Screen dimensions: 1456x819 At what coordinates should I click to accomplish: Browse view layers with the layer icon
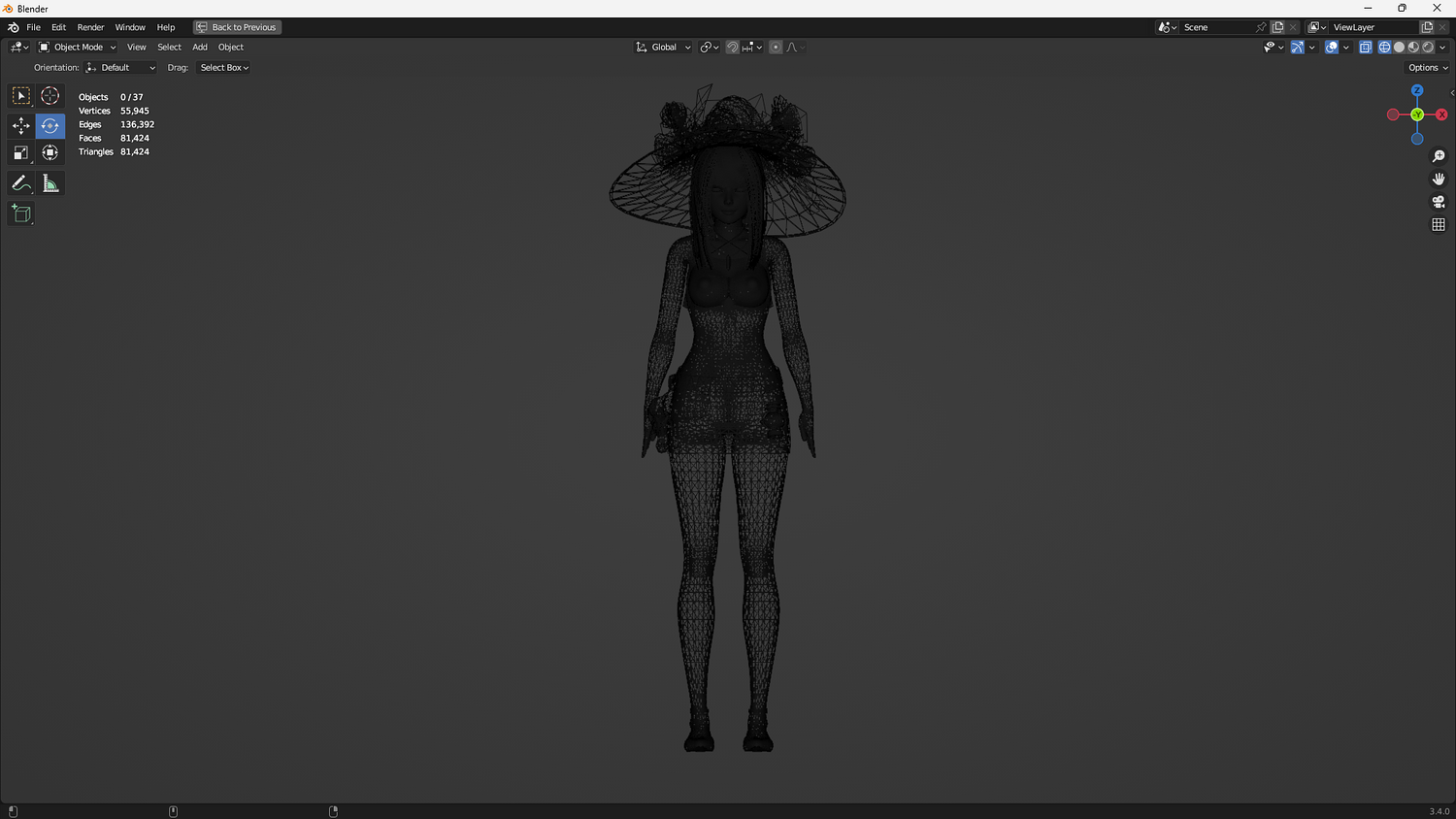1317,27
